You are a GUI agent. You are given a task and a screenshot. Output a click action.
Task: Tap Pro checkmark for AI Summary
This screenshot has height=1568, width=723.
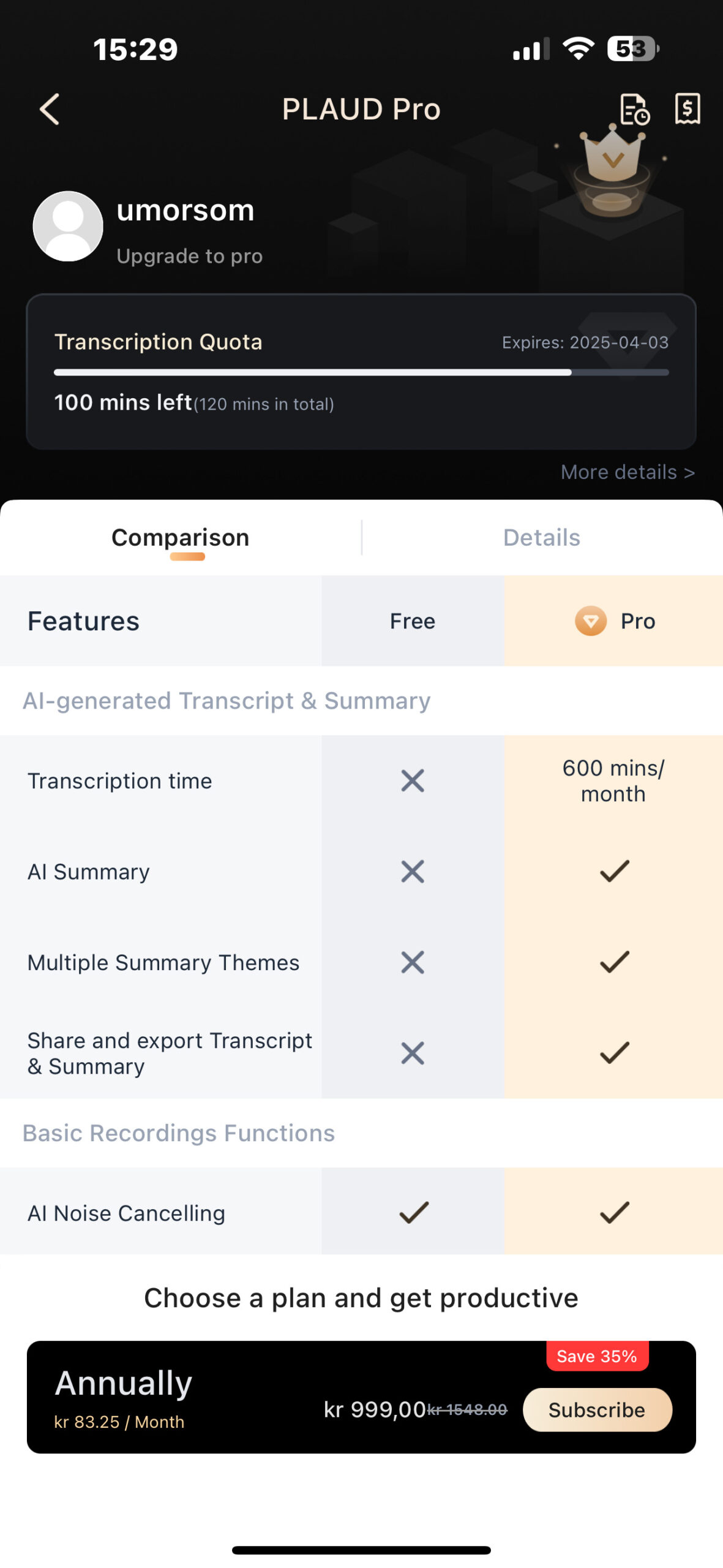pos(614,870)
